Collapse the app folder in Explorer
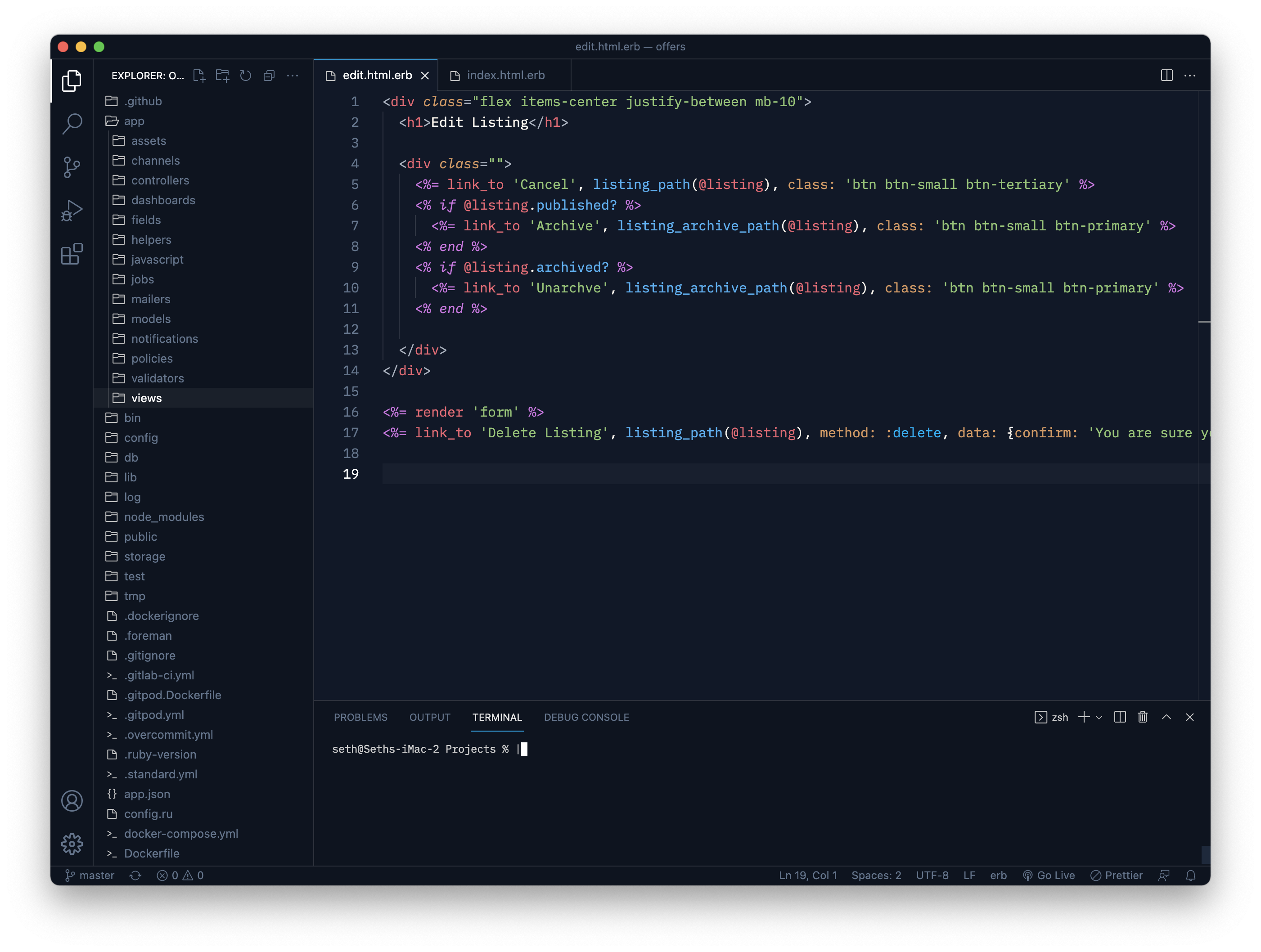Screen dimensions: 1261x952 click(134, 121)
